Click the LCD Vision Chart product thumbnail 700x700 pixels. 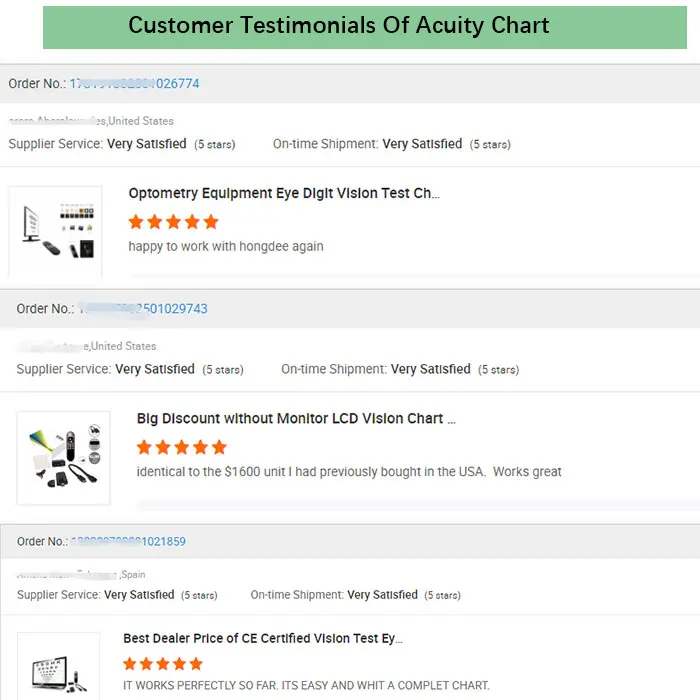click(x=64, y=457)
